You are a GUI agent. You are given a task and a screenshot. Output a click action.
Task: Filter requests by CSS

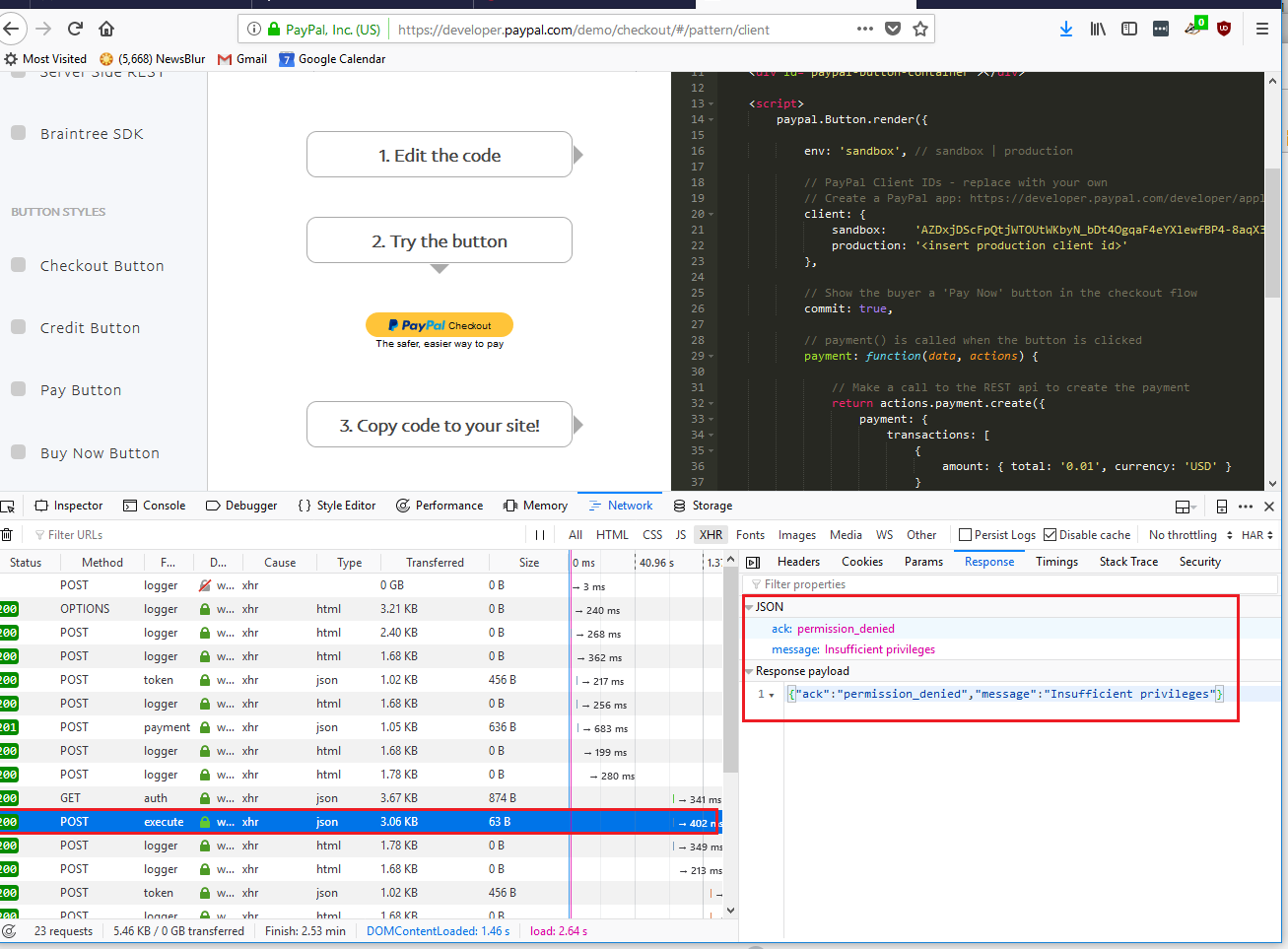pyautogui.click(x=652, y=535)
